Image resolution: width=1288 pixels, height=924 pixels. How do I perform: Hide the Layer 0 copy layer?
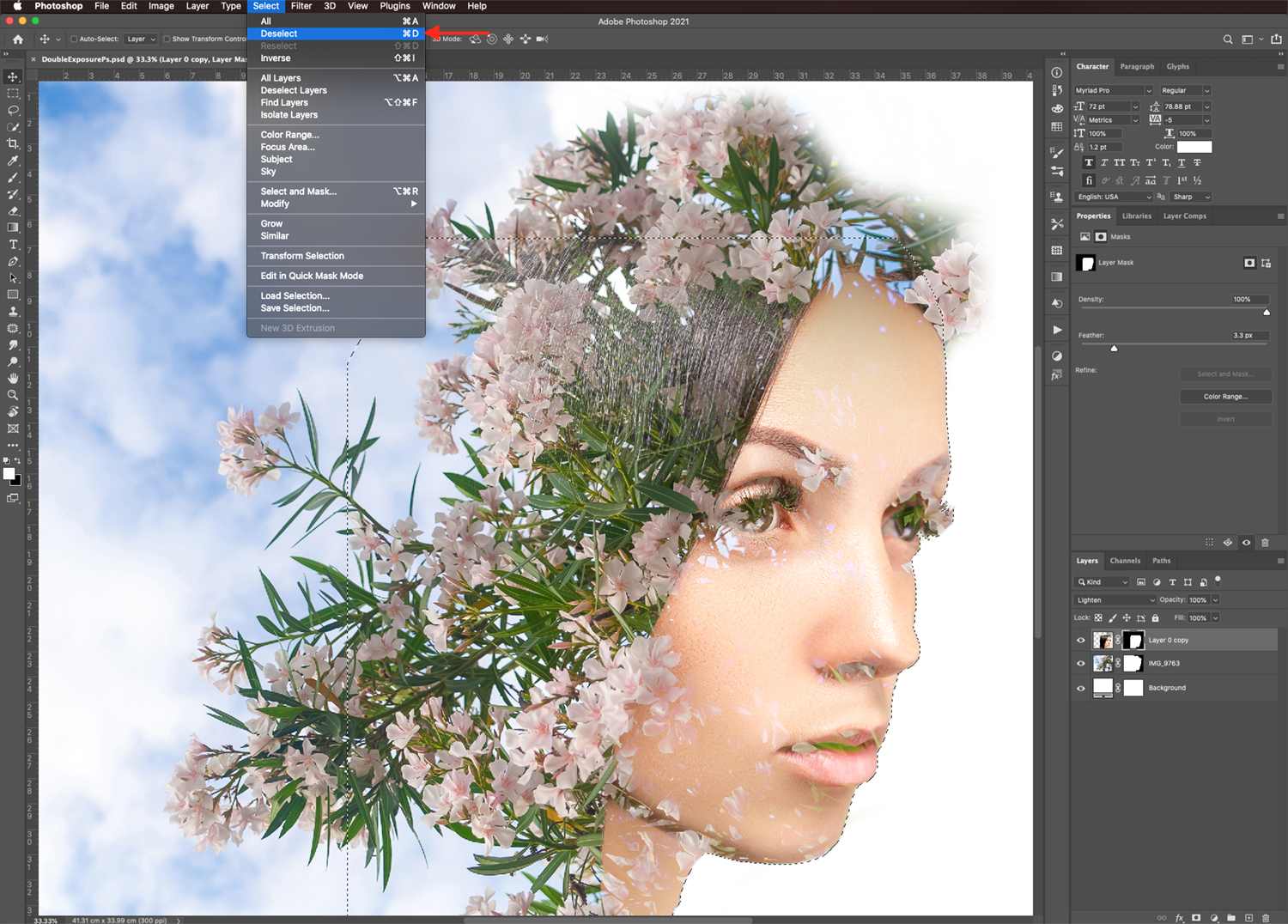pos(1081,641)
